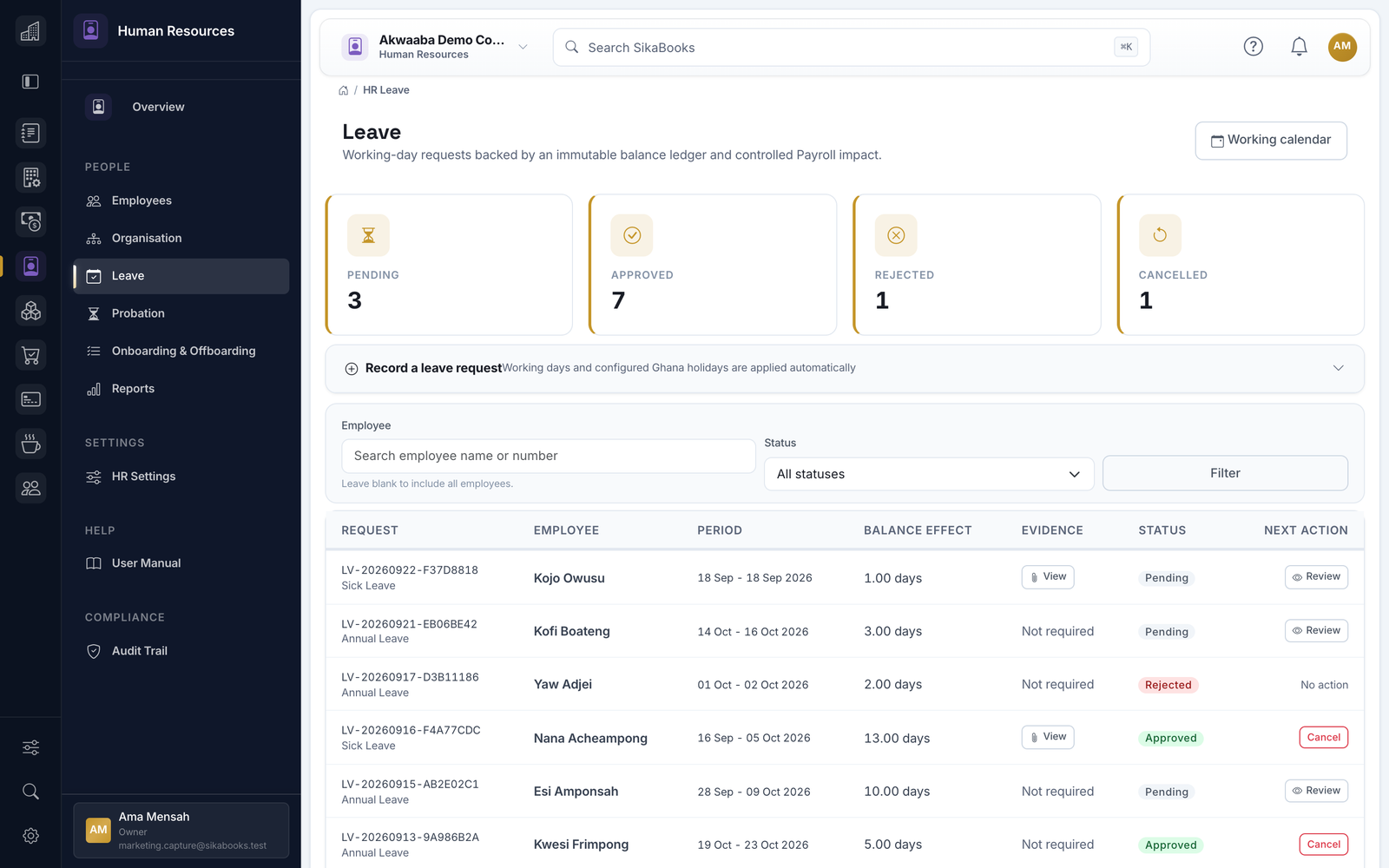1389x868 pixels.
Task: View evidence for Nana Acheampong's request
Action: (x=1047, y=737)
